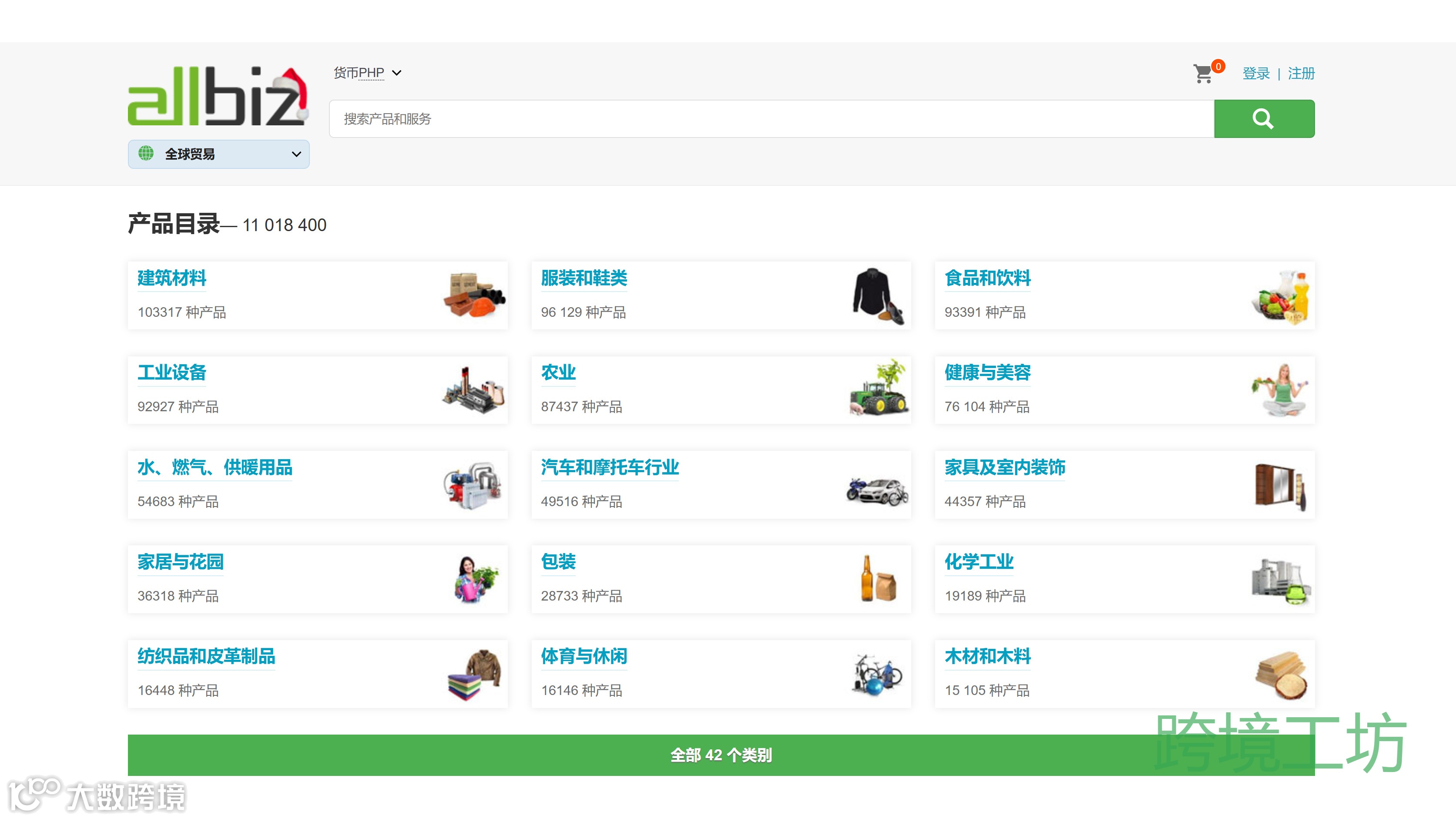Screen dimensions: 1456x819
Task: Click the green search magnifier button
Action: pos(1263,119)
